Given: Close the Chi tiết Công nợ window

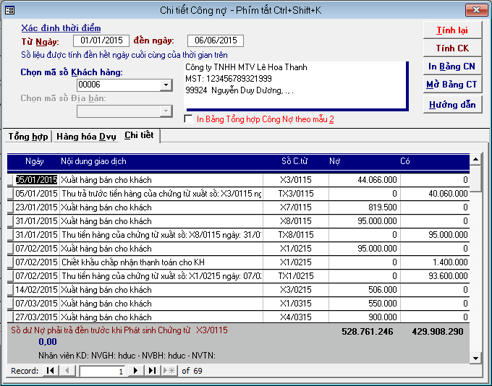Looking at the screenshot, I should (476, 10).
